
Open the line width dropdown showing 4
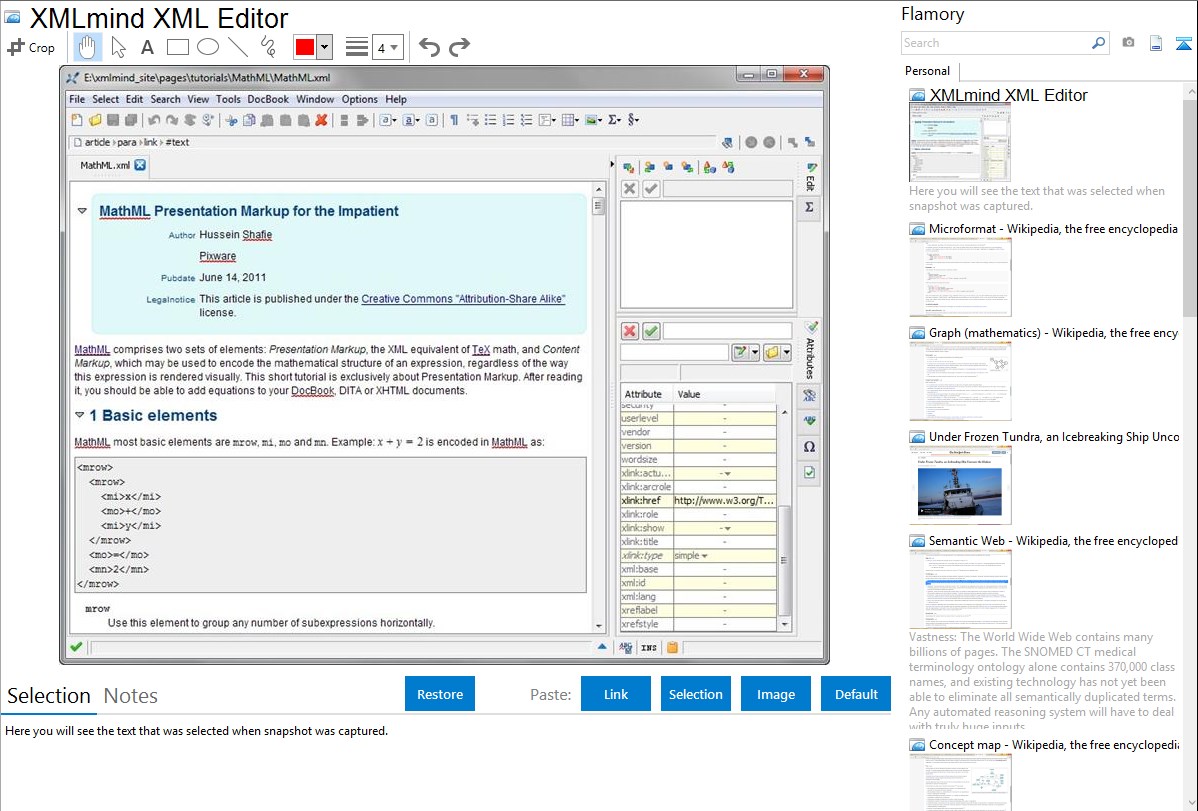(x=388, y=48)
